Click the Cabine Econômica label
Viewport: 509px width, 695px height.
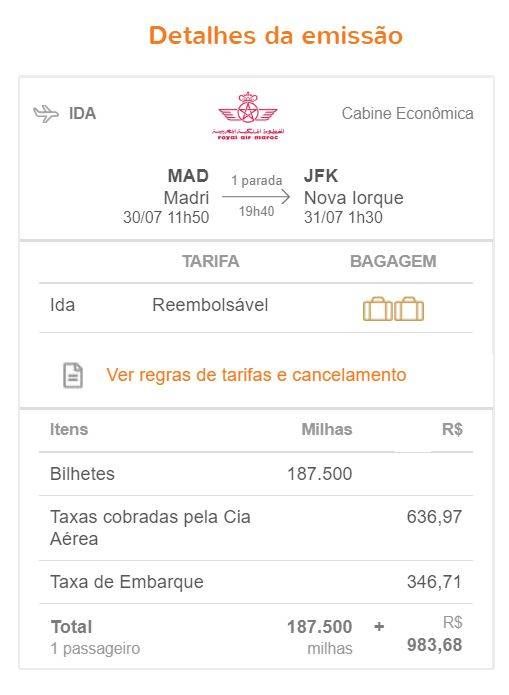(407, 113)
